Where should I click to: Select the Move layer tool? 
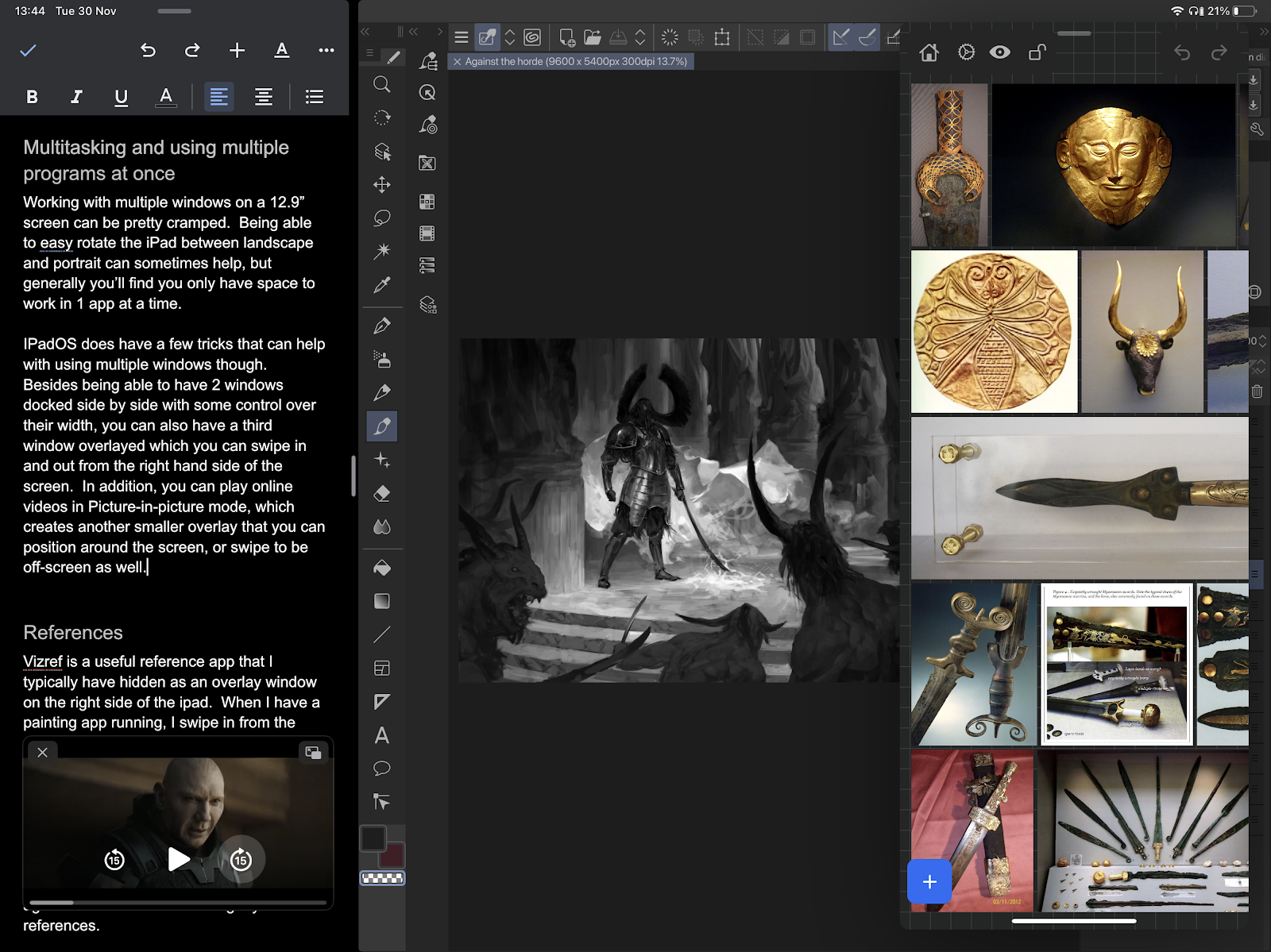pos(382,185)
